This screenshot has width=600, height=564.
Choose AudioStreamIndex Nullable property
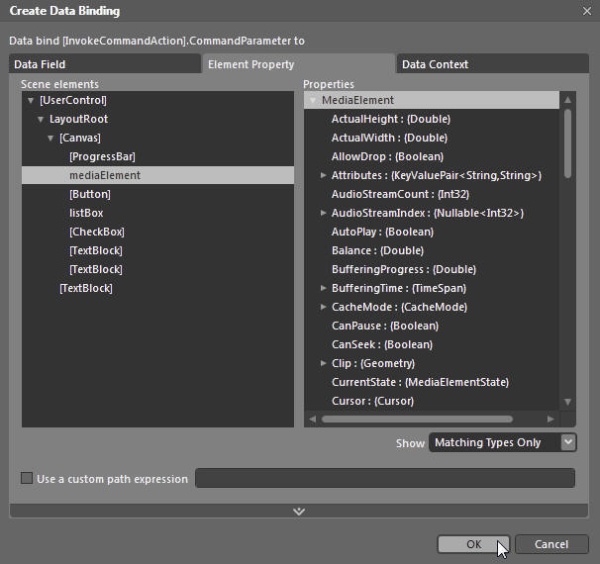427,213
